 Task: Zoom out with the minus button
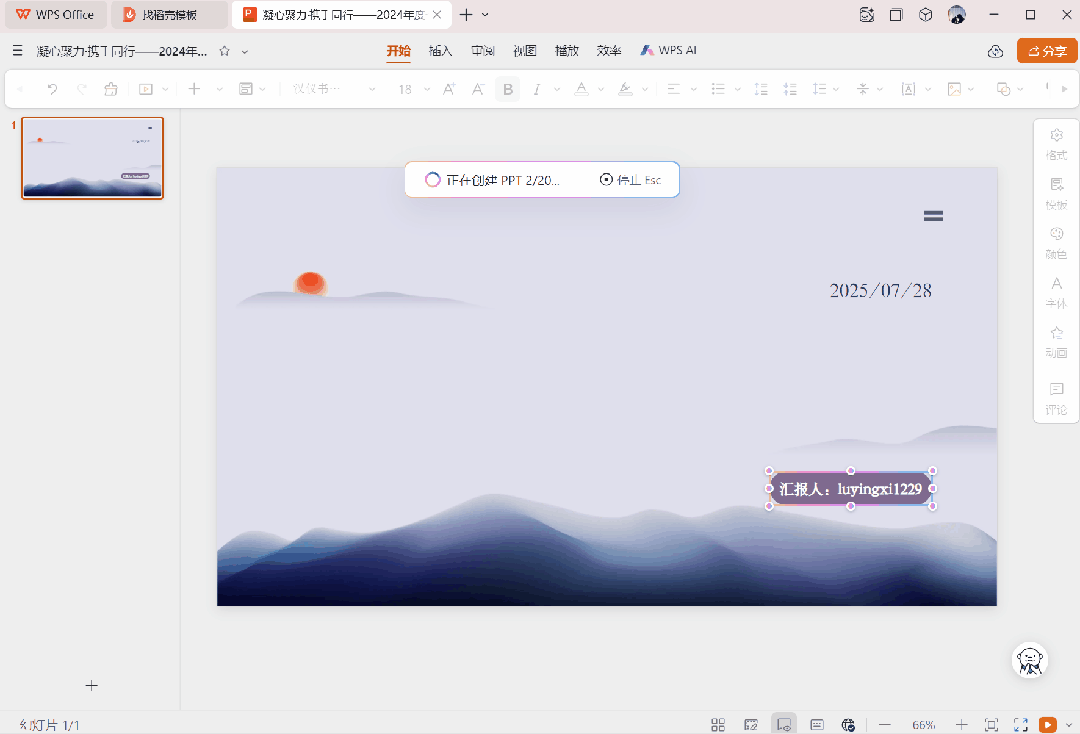885,725
